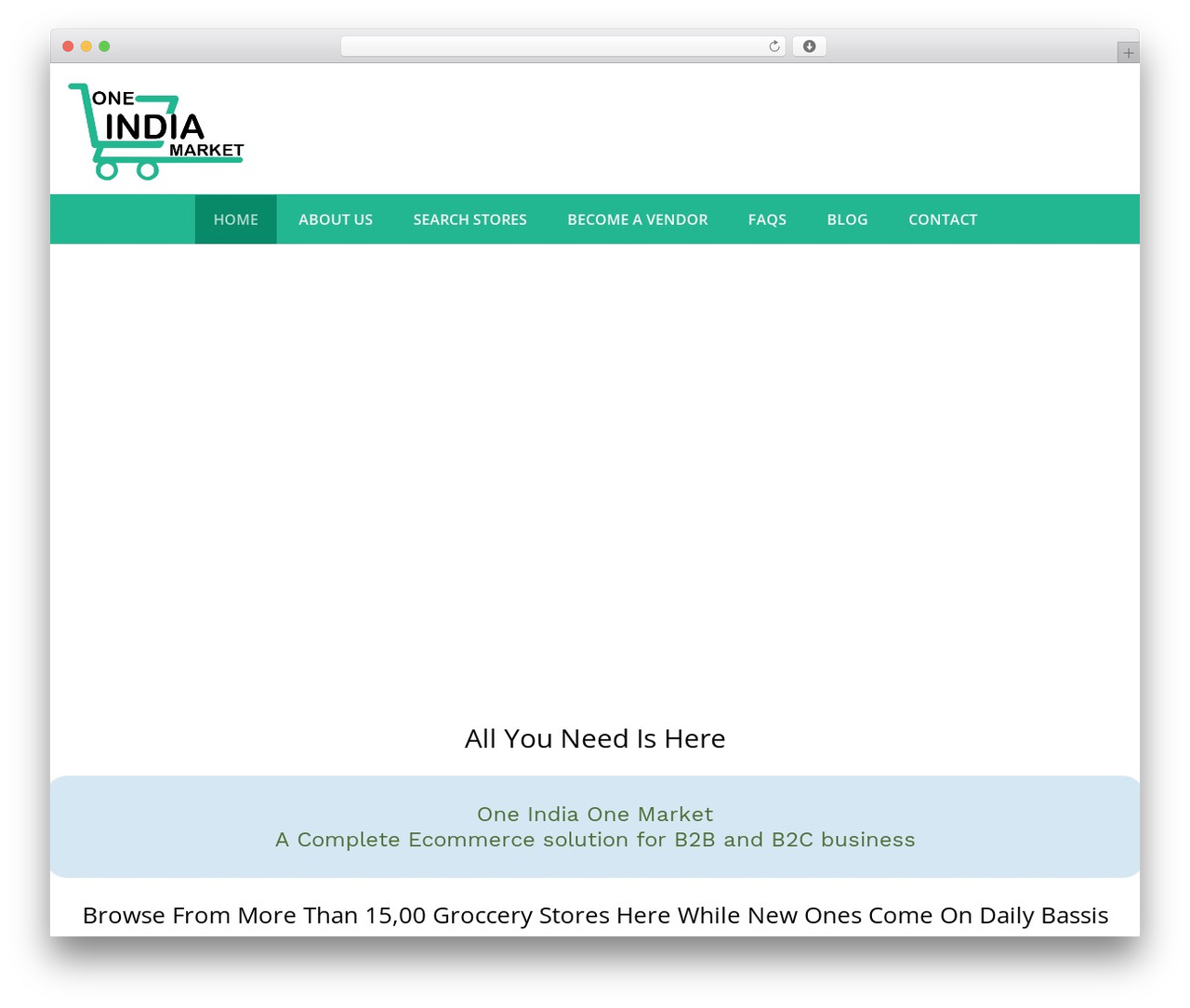This screenshot has width=1190, height=1008.
Task: Click the 'All You Need Is Here' heading
Action: [x=595, y=738]
